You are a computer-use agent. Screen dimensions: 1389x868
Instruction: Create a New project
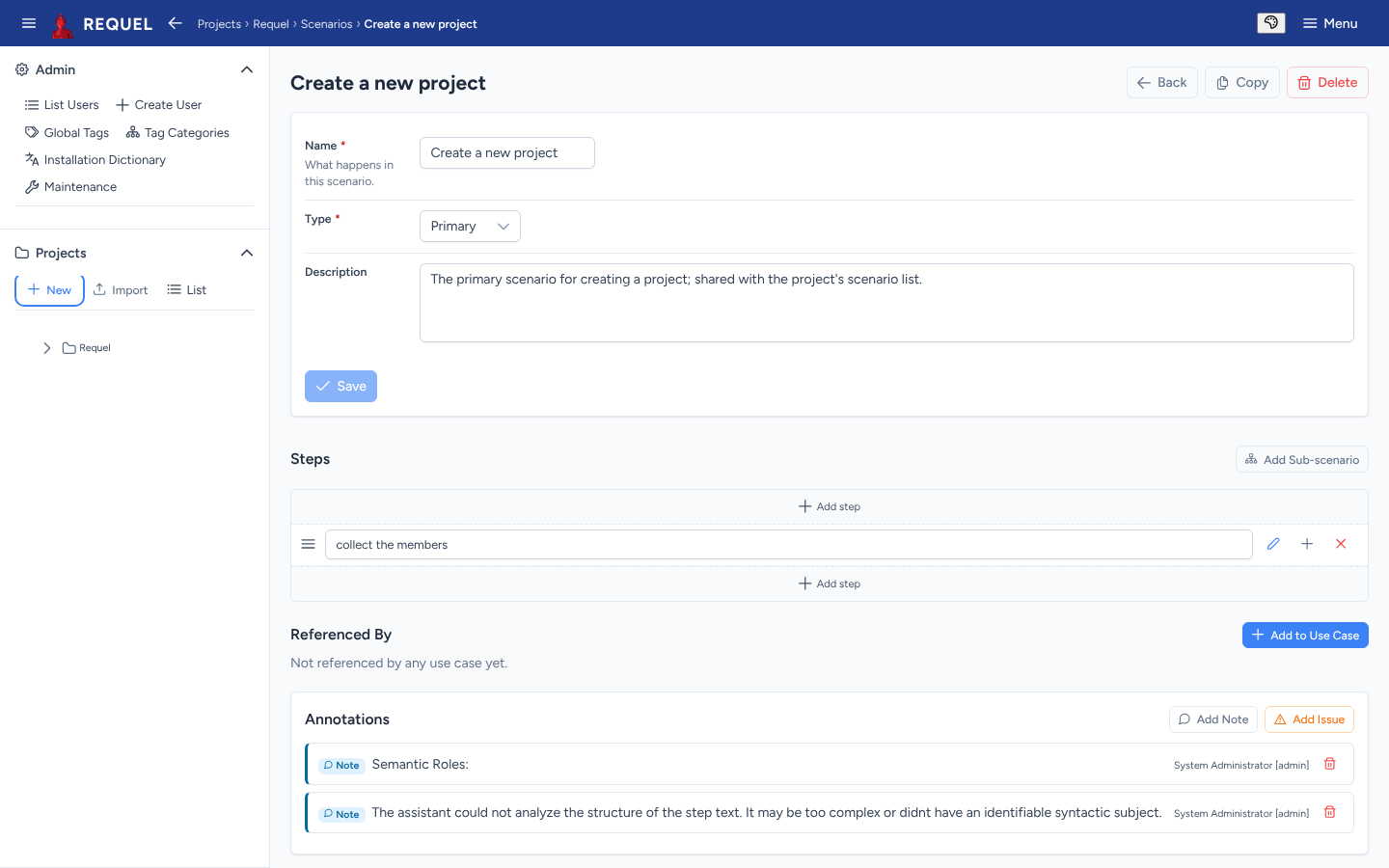point(49,290)
